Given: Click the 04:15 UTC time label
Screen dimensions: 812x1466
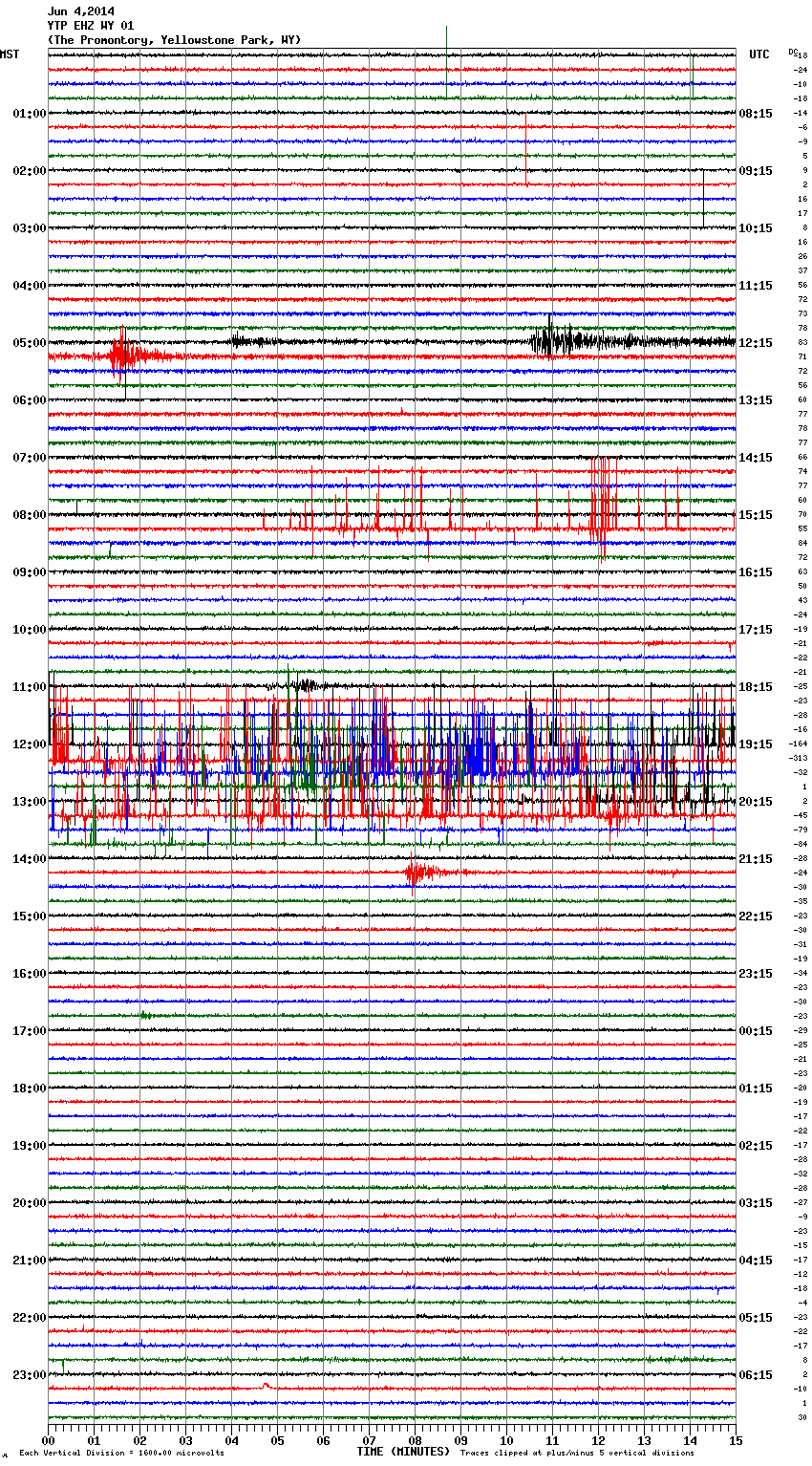Looking at the screenshot, I should point(756,1261).
